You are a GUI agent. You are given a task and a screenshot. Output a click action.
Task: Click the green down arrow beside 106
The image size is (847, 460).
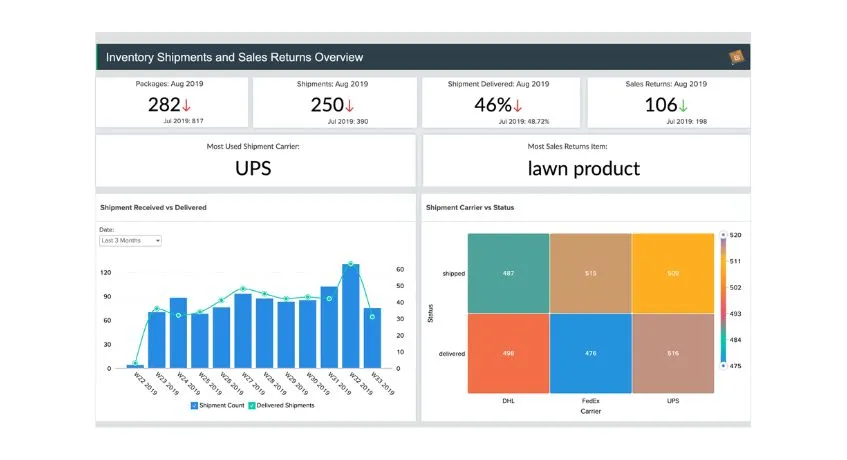tap(683, 105)
